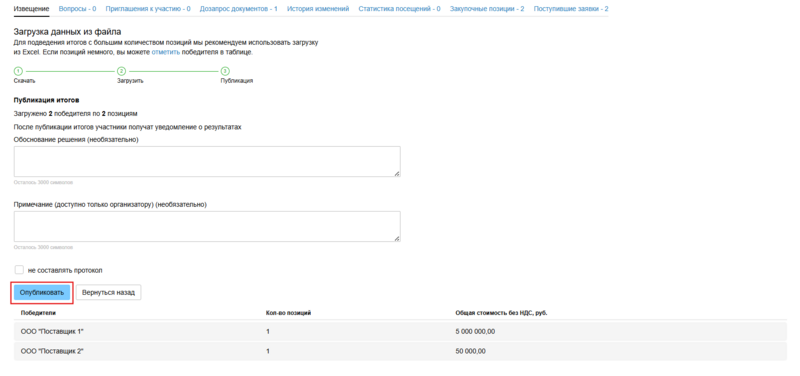This screenshot has height=376, width=800.
Task: Select Общая стоимость без НДС header
Action: (501, 313)
